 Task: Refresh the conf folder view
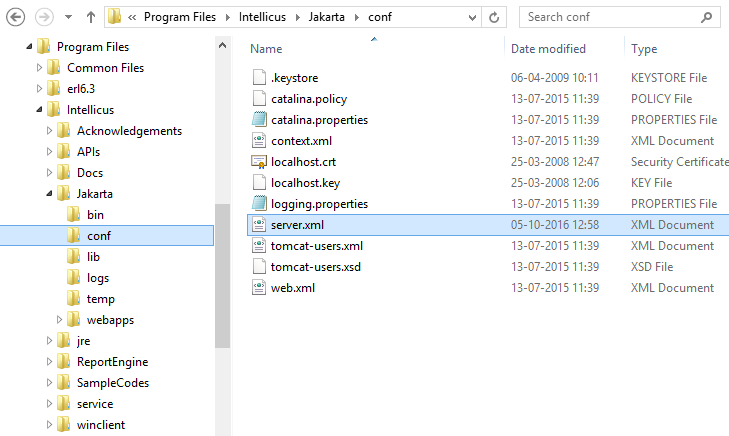pos(494,18)
